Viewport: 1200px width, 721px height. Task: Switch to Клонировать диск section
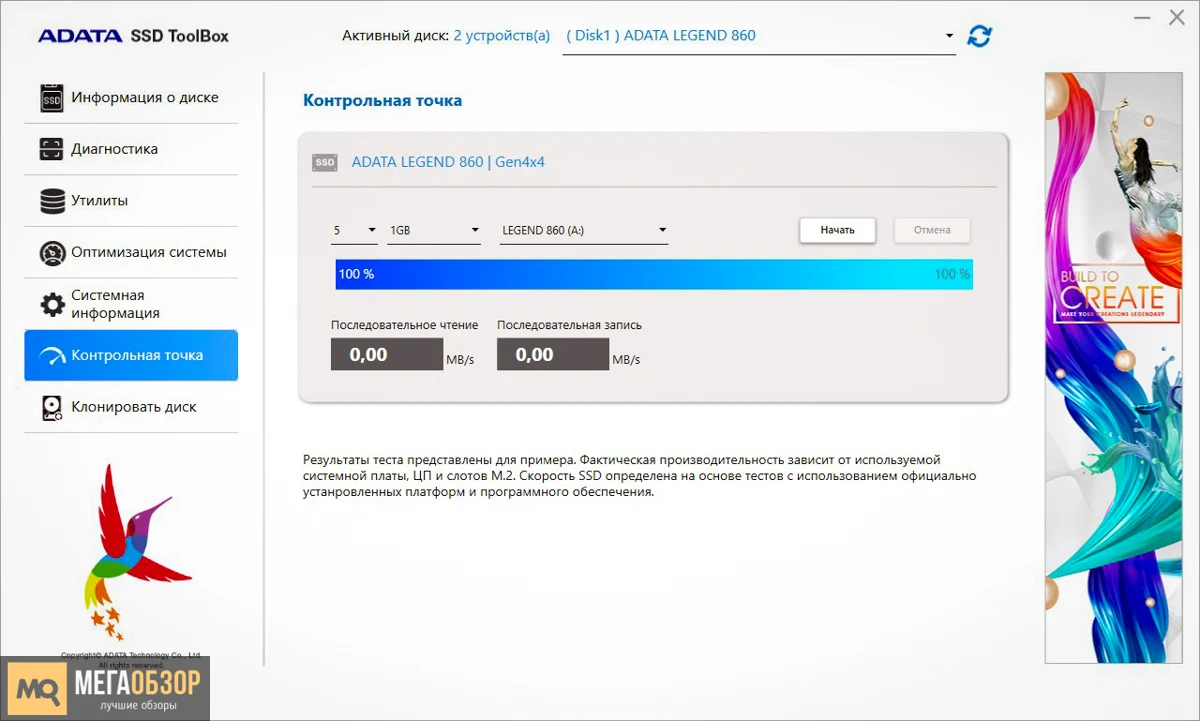(131, 407)
